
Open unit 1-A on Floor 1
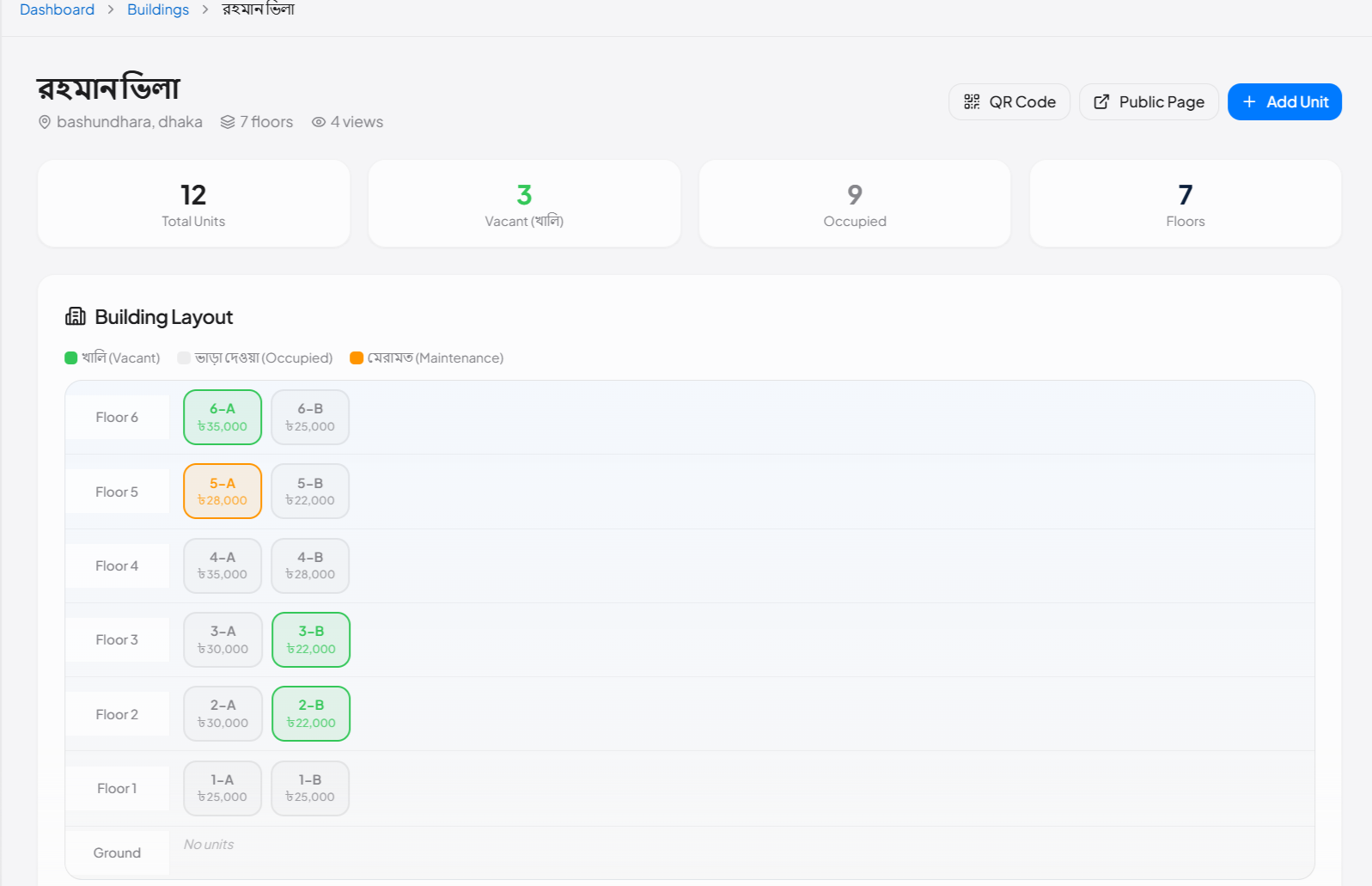(223, 788)
